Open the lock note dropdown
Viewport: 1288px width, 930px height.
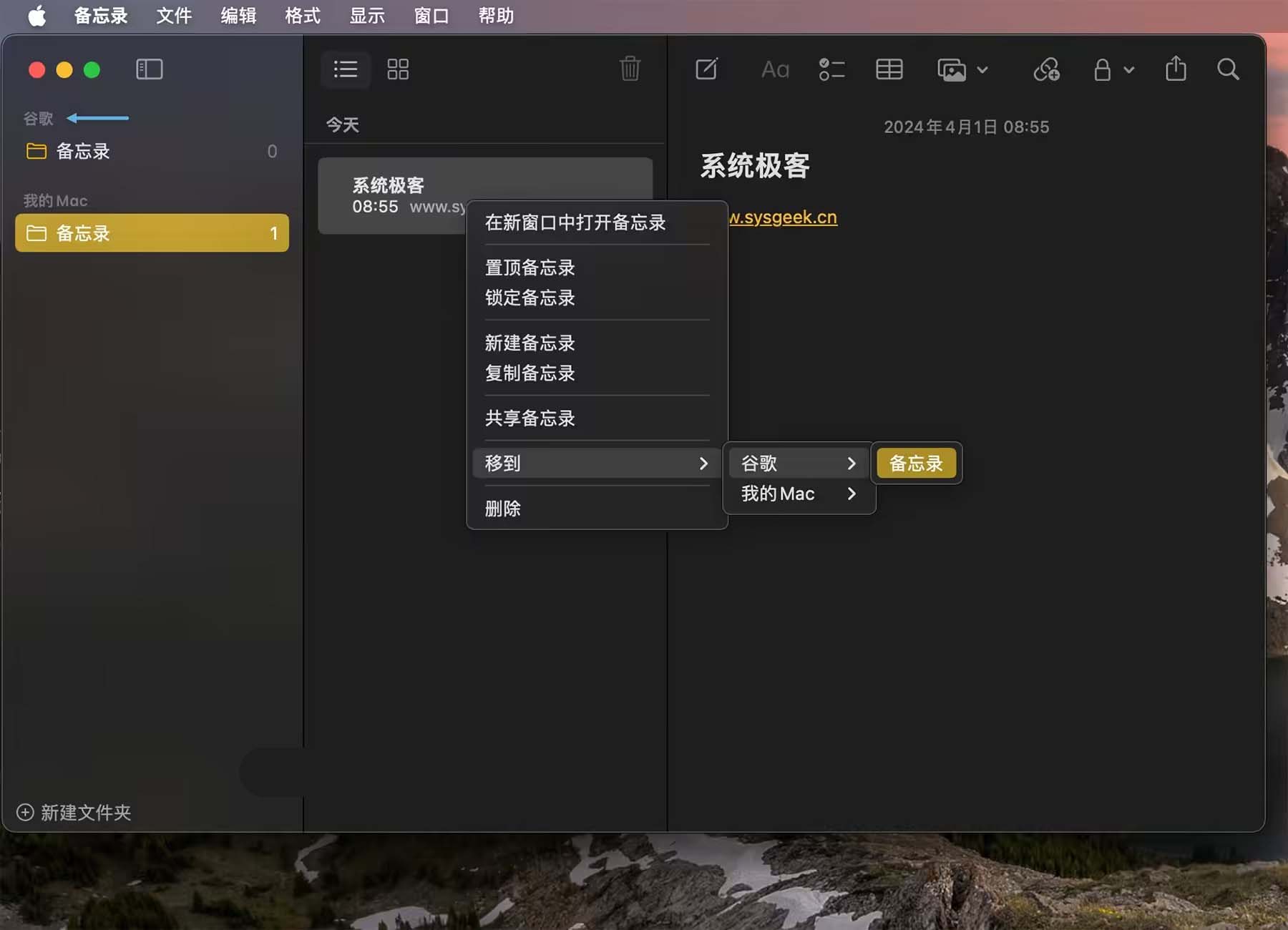click(x=1113, y=69)
